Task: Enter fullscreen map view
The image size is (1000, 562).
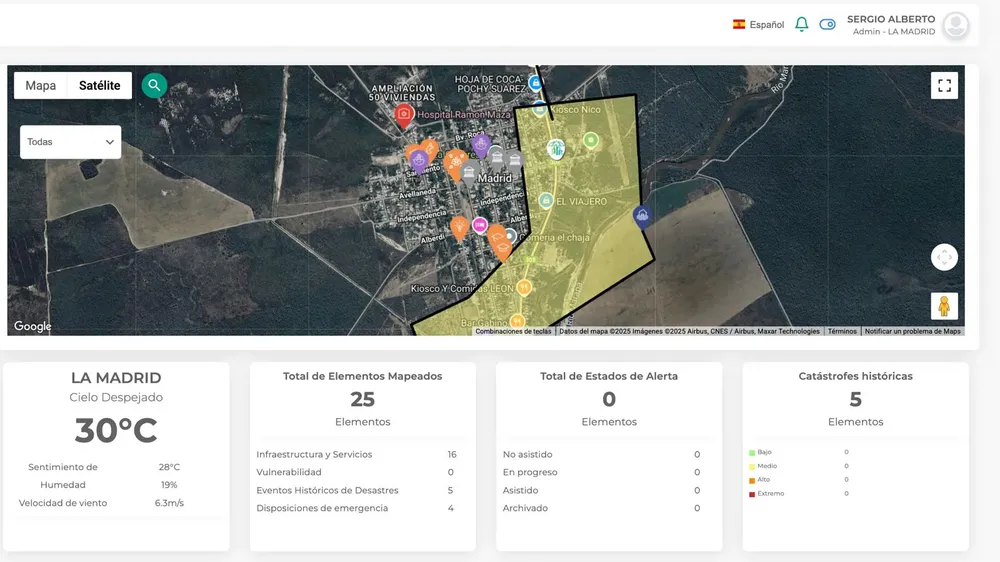Action: click(944, 86)
